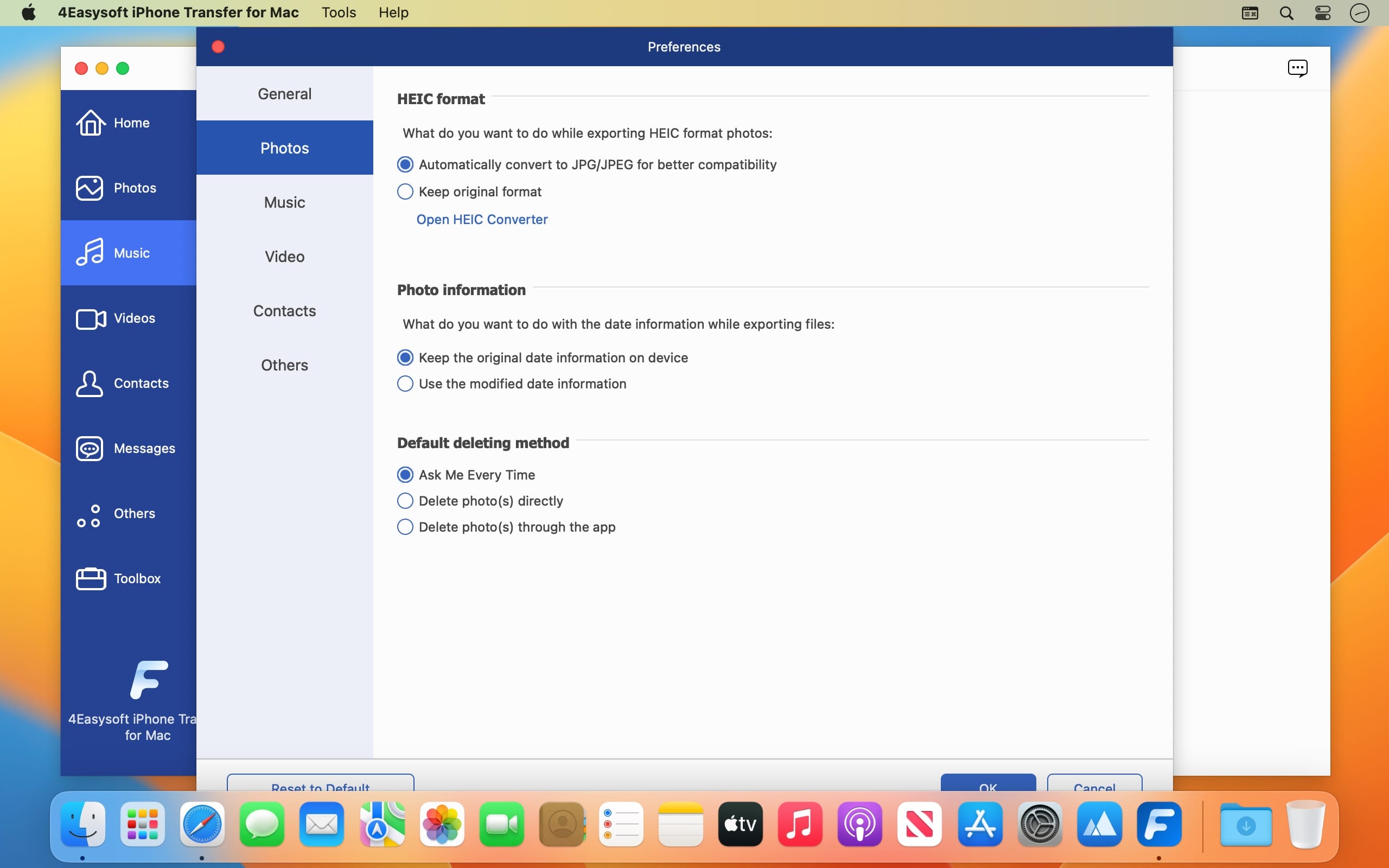
Task: Select Keep original format option
Action: click(405, 192)
